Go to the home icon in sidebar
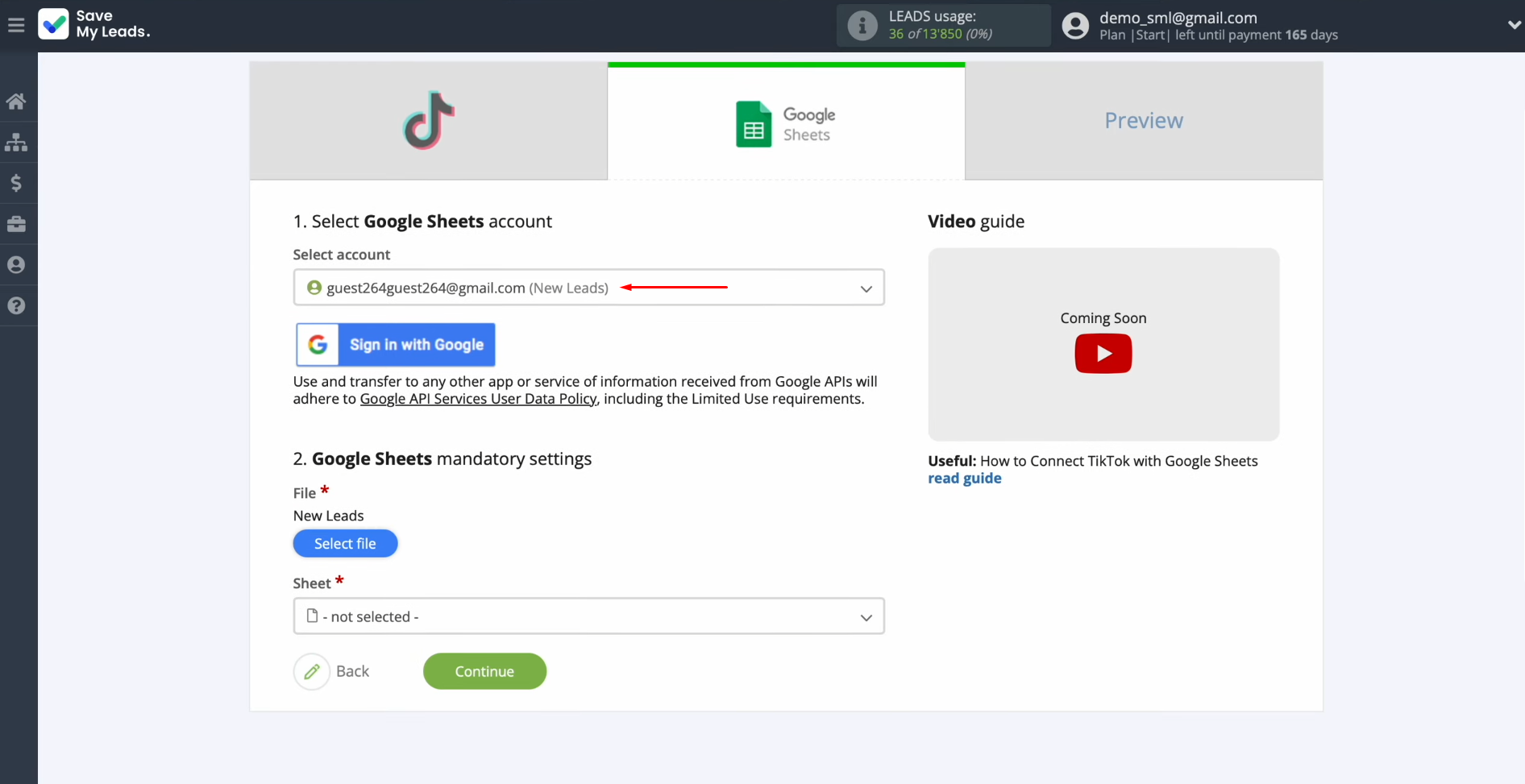The image size is (1525, 784). [x=16, y=102]
